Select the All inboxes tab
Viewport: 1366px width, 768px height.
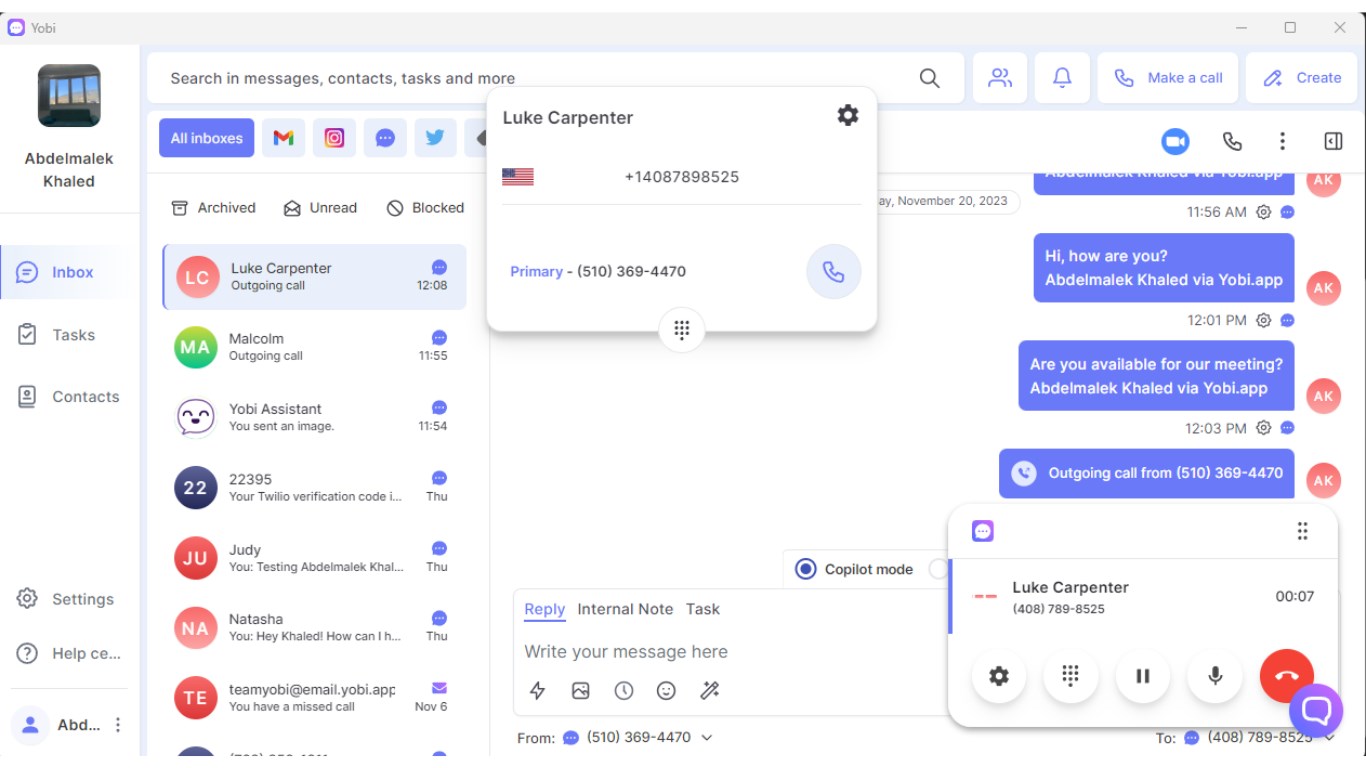[206, 138]
